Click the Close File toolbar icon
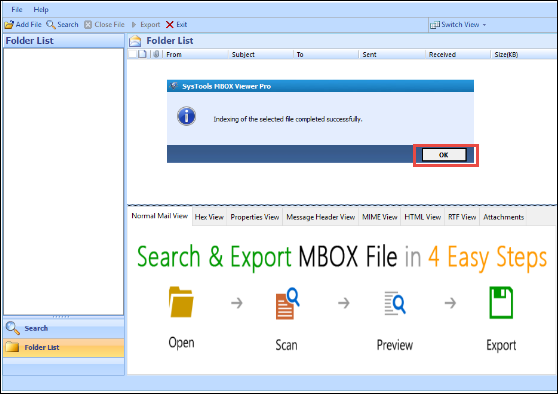Image resolution: width=558 pixels, height=394 pixels. pos(88,25)
